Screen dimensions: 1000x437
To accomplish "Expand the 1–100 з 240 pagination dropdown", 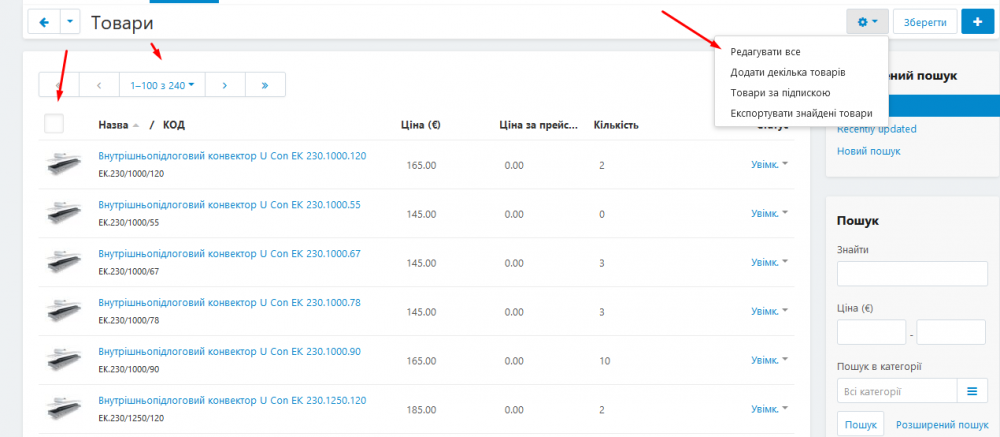I will (x=162, y=85).
